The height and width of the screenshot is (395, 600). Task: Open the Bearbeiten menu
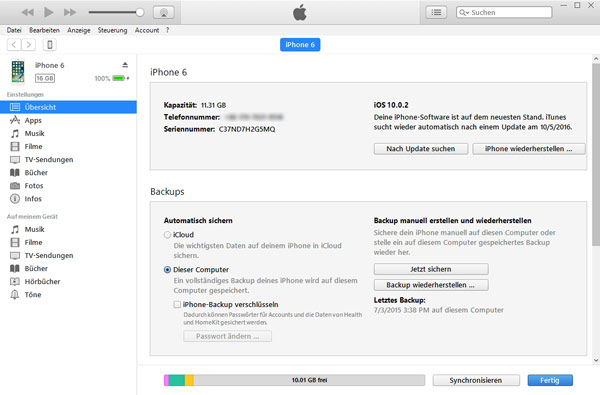pyautogui.click(x=44, y=30)
